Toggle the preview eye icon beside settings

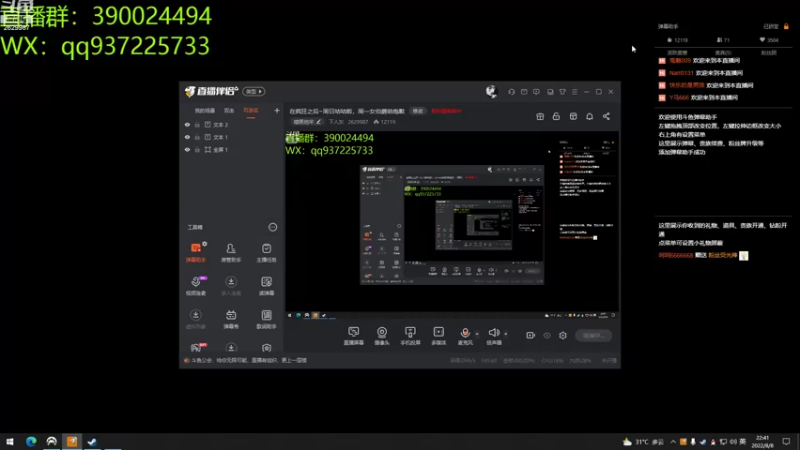click(547, 335)
